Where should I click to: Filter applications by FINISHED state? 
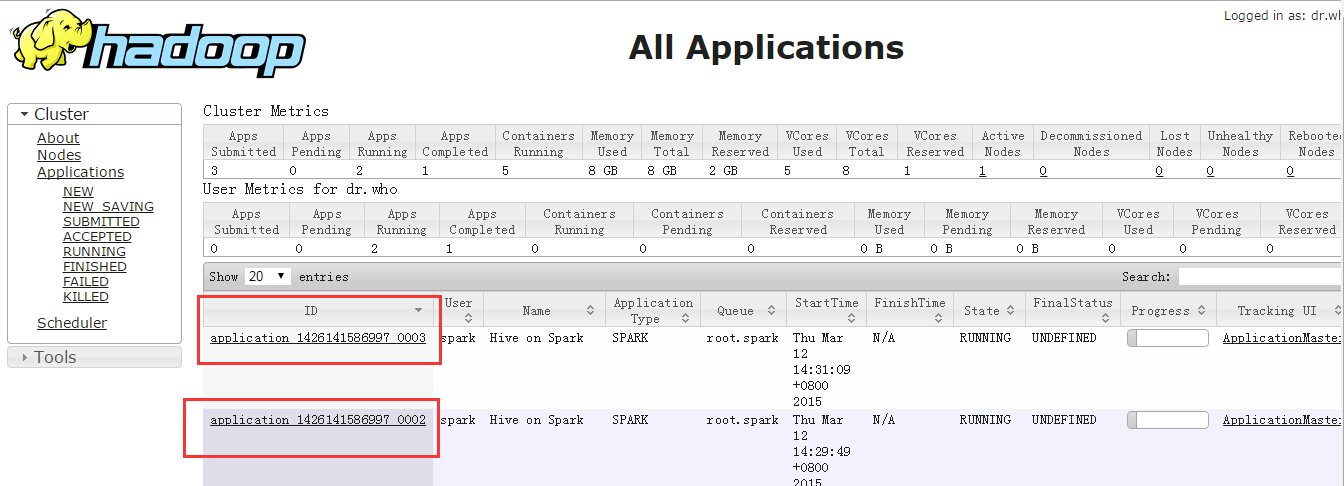[x=94, y=267]
